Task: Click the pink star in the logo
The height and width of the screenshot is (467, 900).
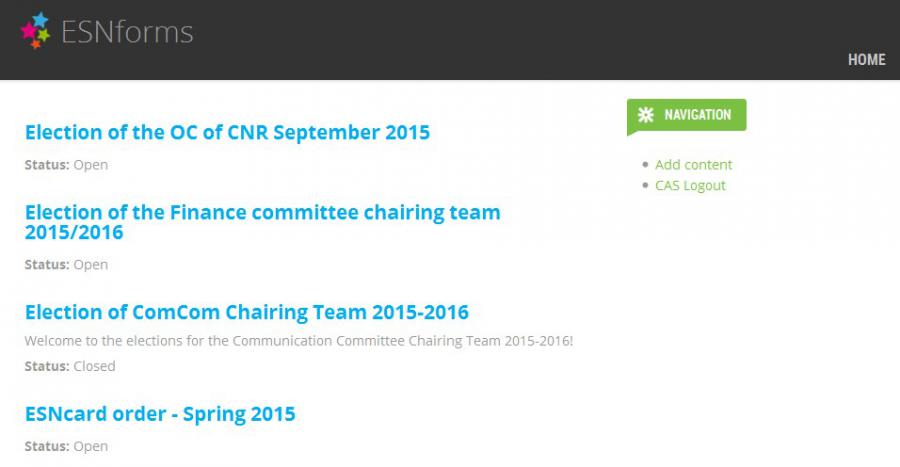Action: pos(28,30)
